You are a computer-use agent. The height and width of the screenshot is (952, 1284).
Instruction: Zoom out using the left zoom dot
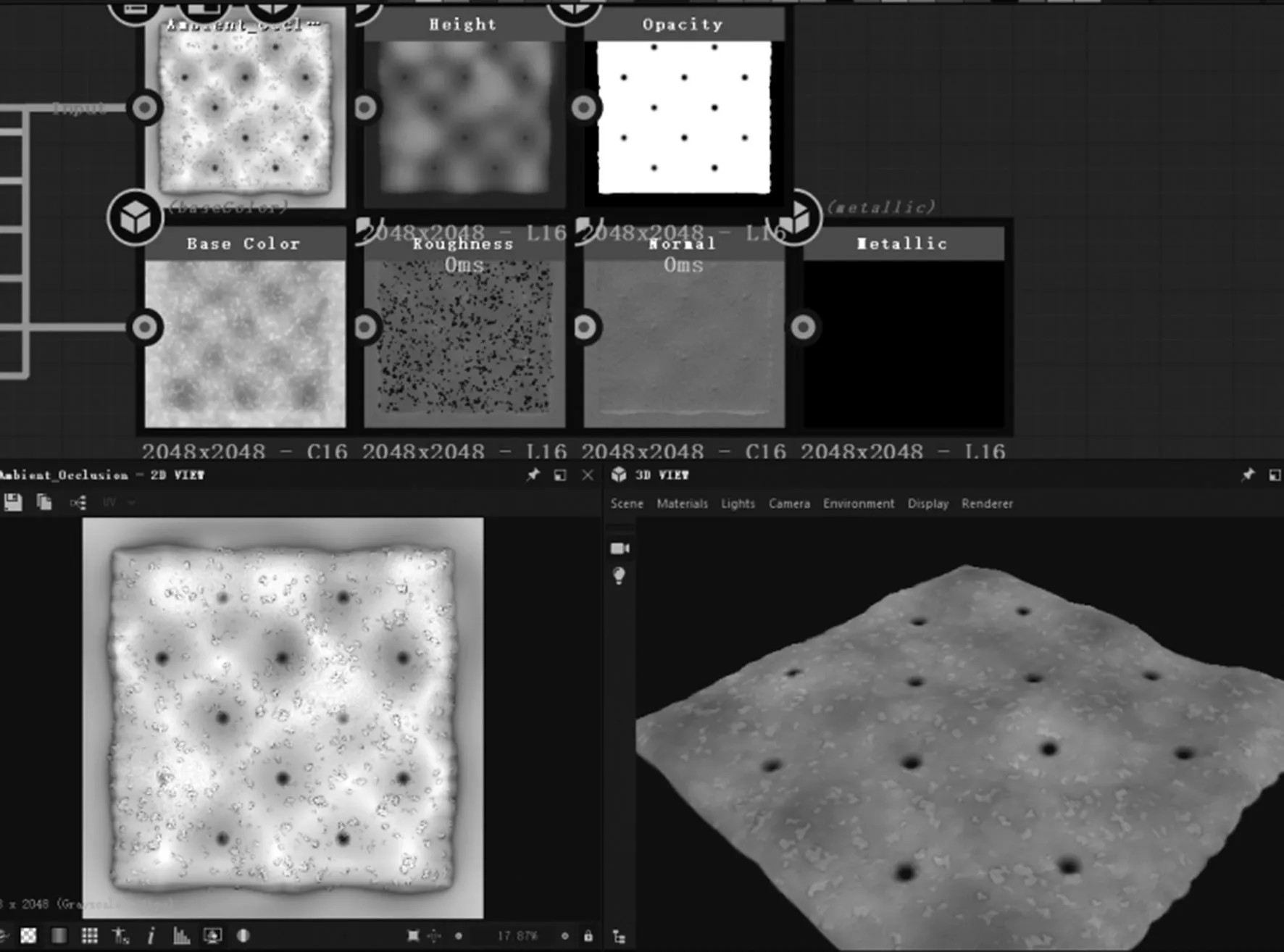click(x=458, y=935)
